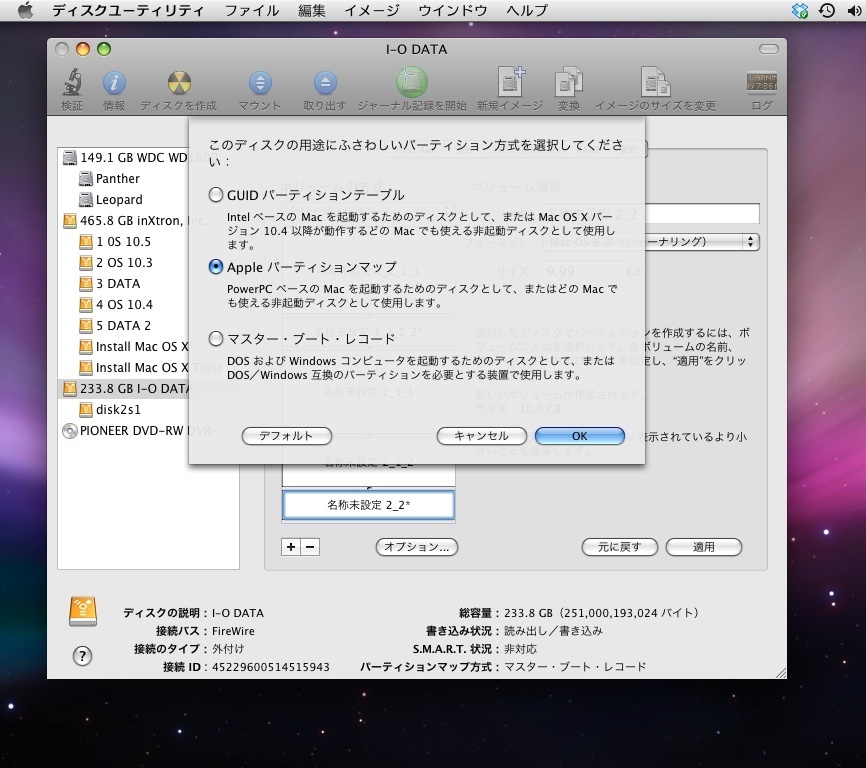Click the OK button in dialog
Image resolution: width=866 pixels, height=768 pixels.
point(579,436)
